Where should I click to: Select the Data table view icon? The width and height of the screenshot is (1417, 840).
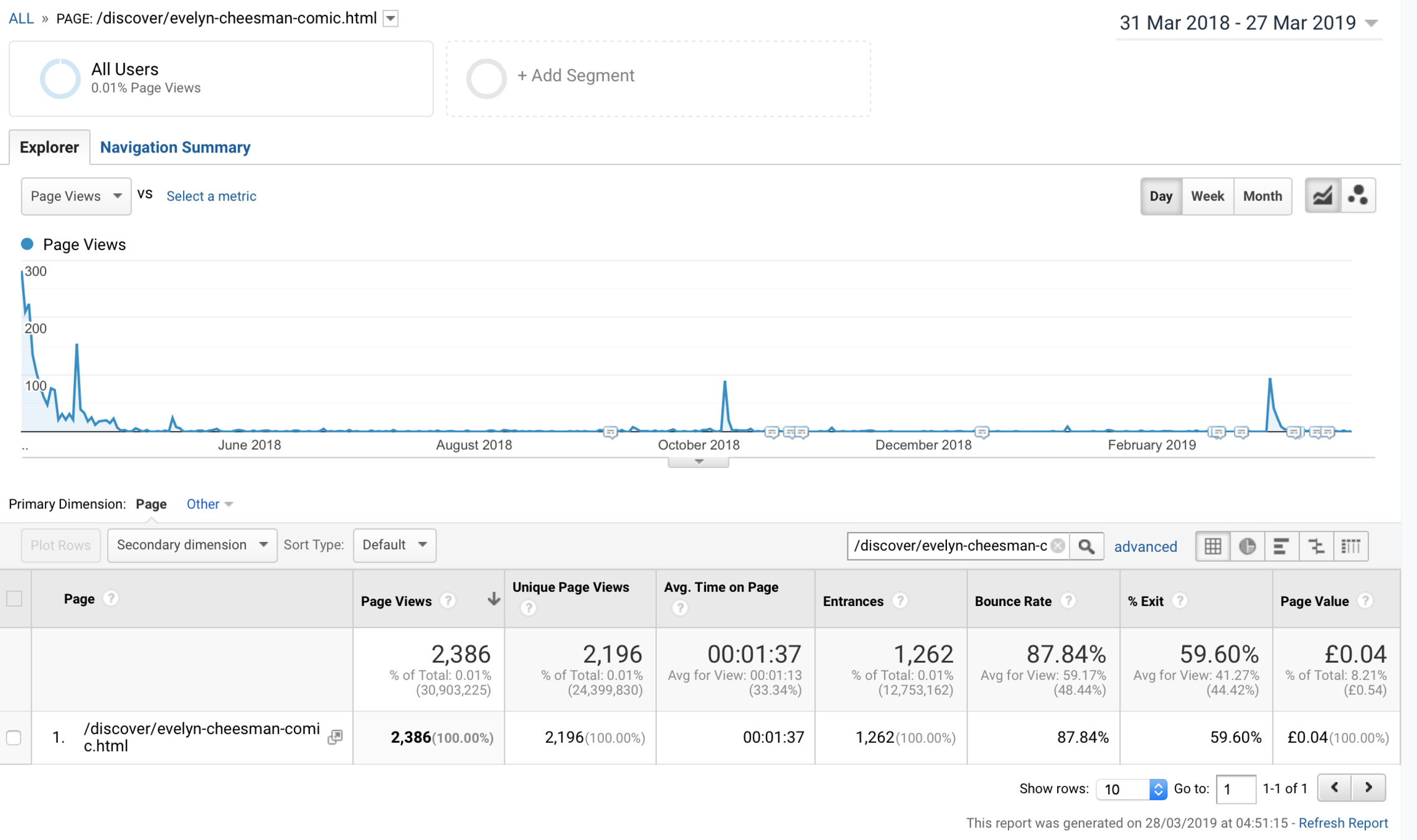coord(1212,546)
